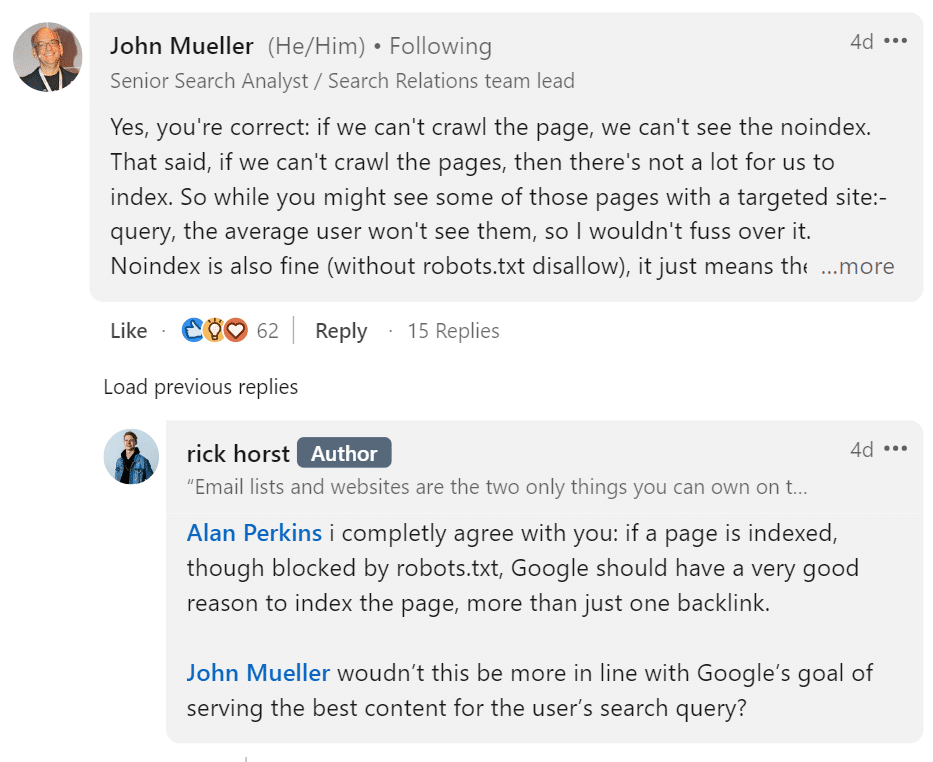Expand comment with …more link

click(858, 266)
